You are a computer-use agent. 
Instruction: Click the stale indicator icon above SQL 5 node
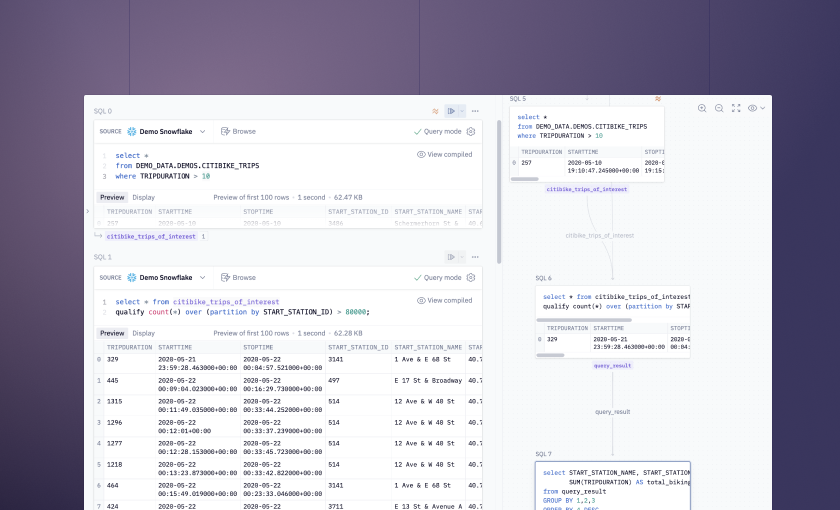(x=658, y=99)
